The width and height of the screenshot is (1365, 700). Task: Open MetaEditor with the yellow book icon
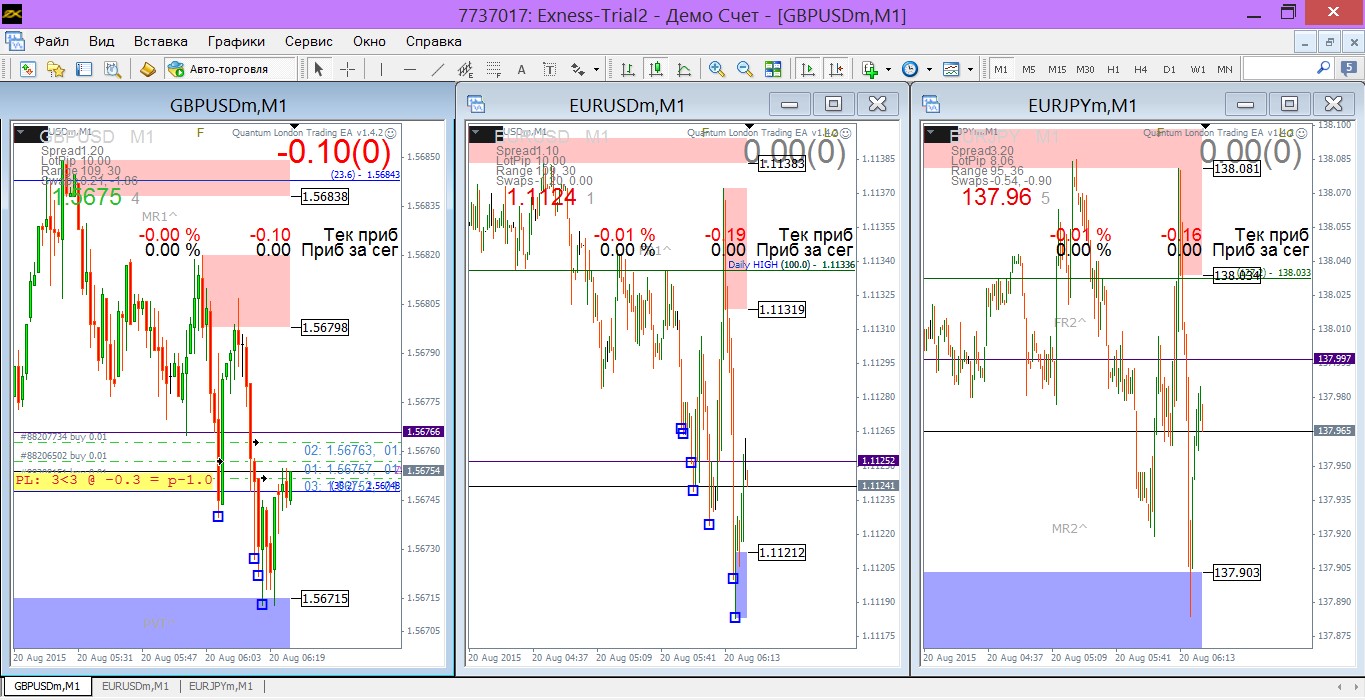coord(148,69)
